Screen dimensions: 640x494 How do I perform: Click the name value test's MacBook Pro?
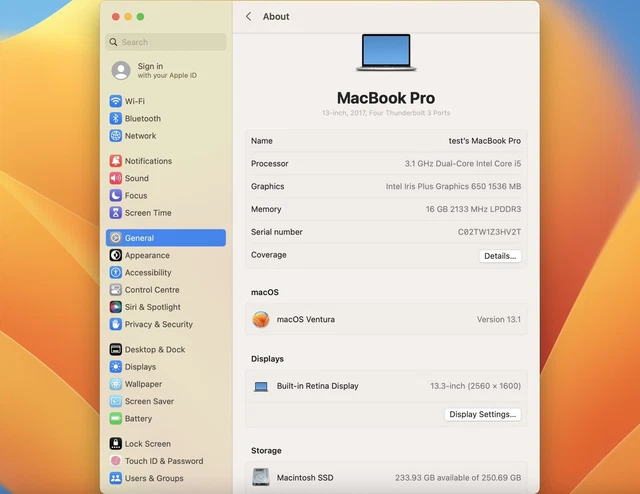tap(484, 141)
